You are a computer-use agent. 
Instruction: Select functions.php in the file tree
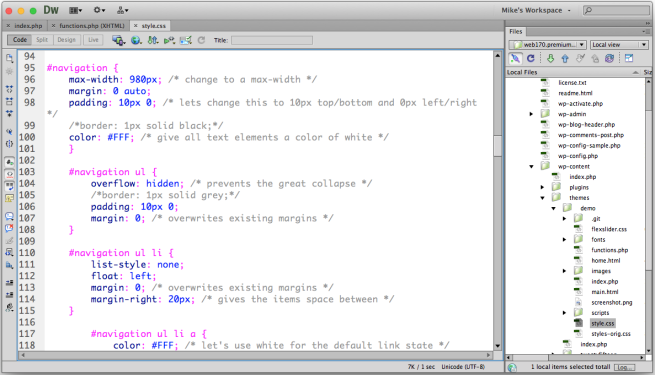(609, 250)
